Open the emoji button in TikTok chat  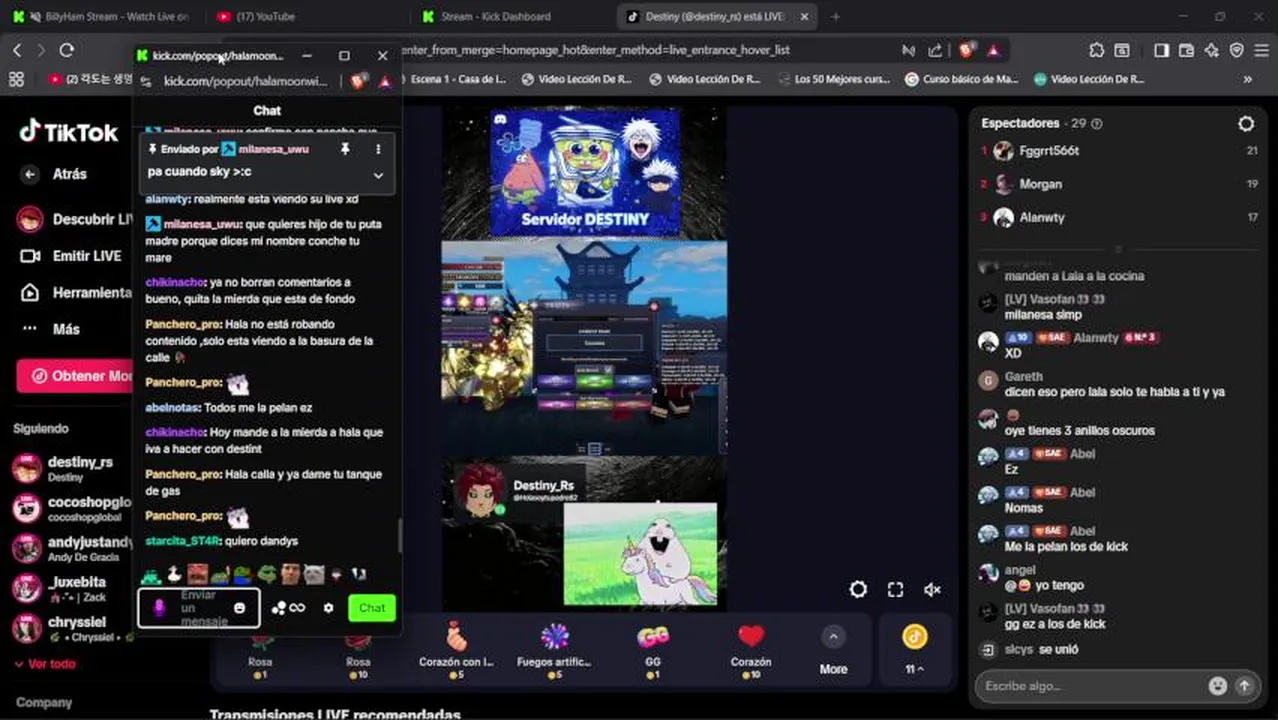point(1217,686)
